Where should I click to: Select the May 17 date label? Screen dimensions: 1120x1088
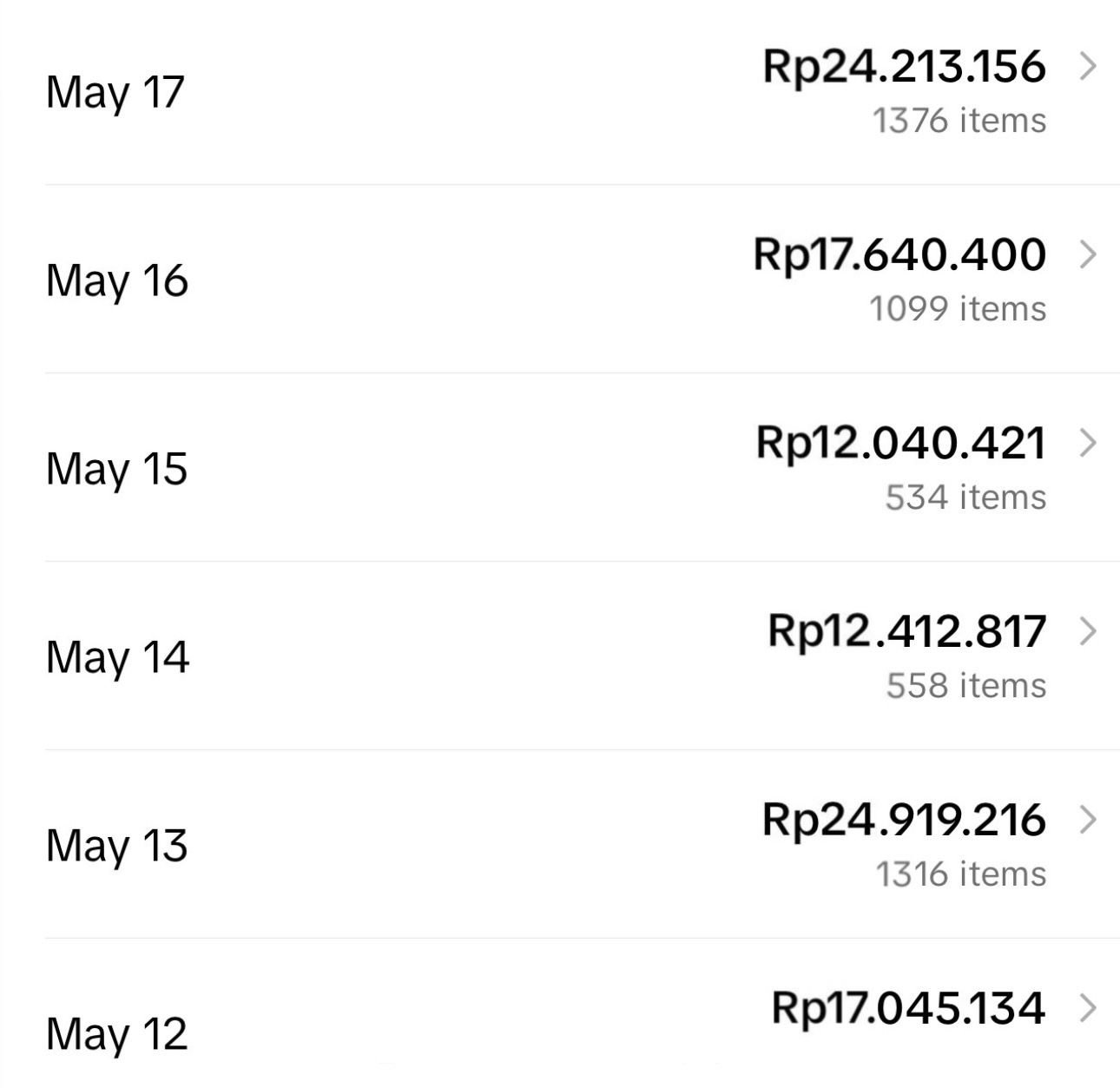(115, 92)
